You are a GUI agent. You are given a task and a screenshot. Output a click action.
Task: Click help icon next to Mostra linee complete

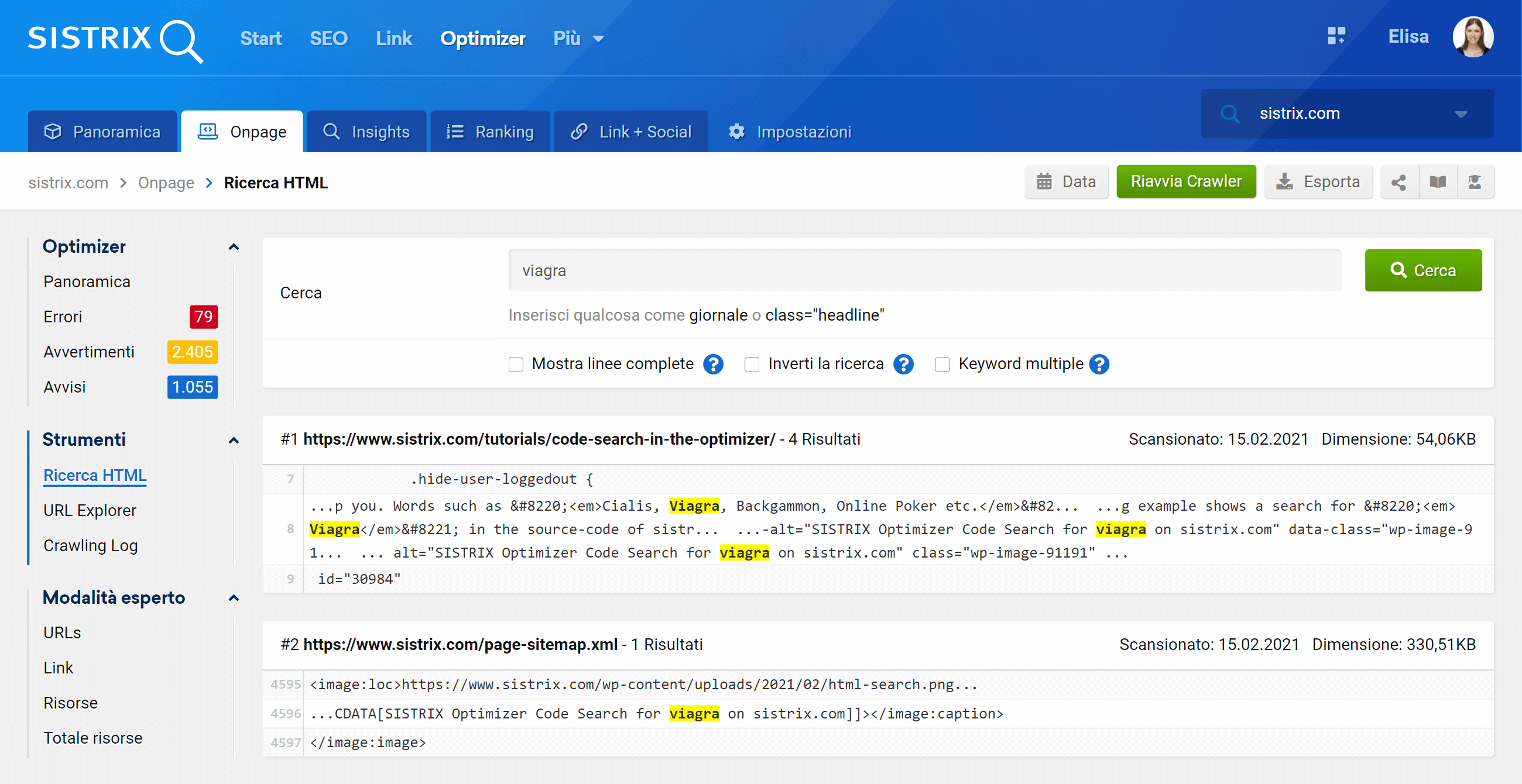(713, 365)
